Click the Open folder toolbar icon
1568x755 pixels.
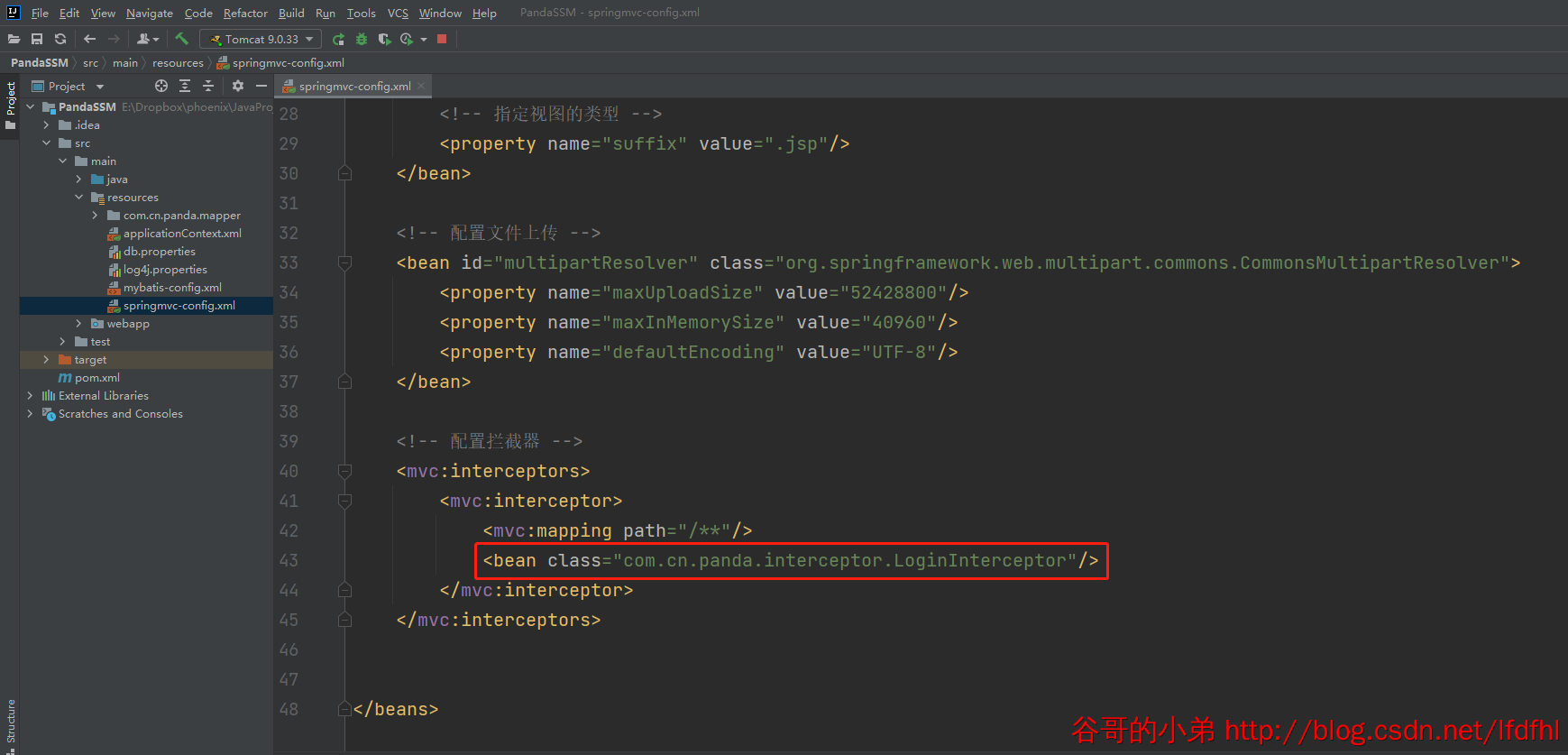click(14, 39)
